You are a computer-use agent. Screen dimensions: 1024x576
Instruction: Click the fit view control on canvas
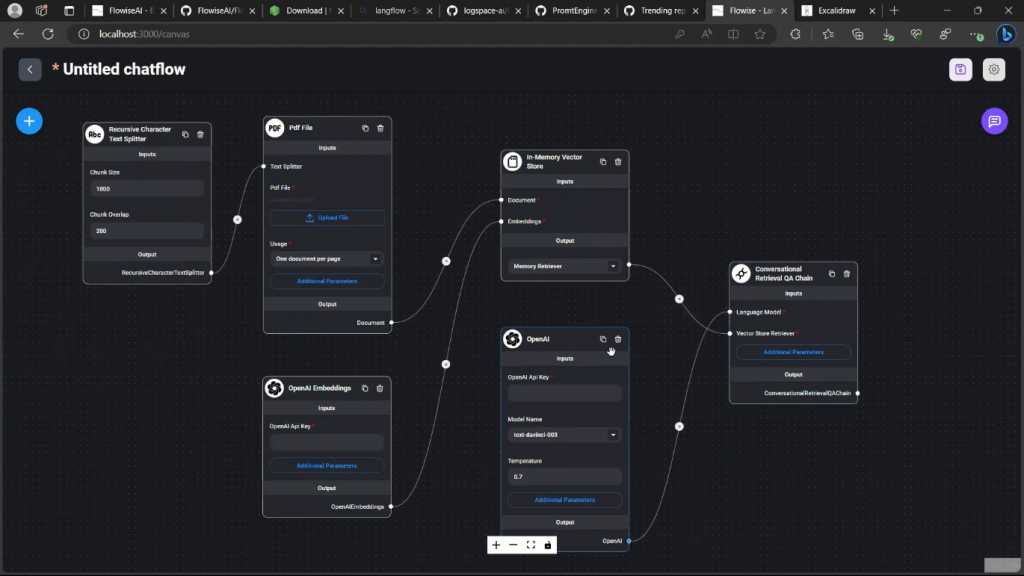click(531, 545)
